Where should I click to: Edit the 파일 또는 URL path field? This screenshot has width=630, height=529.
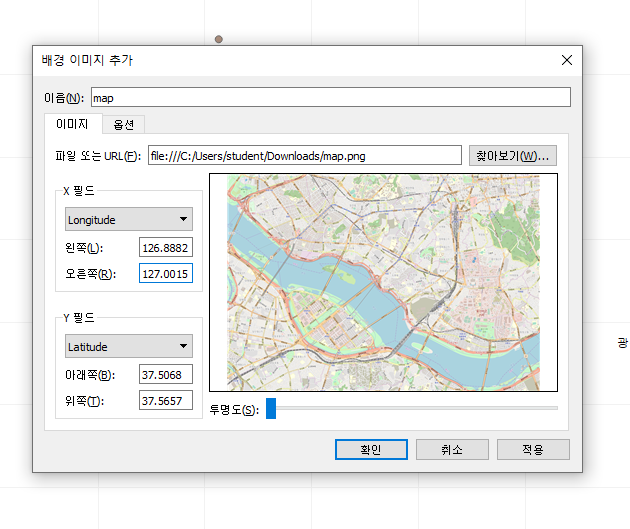pyautogui.click(x=305, y=155)
